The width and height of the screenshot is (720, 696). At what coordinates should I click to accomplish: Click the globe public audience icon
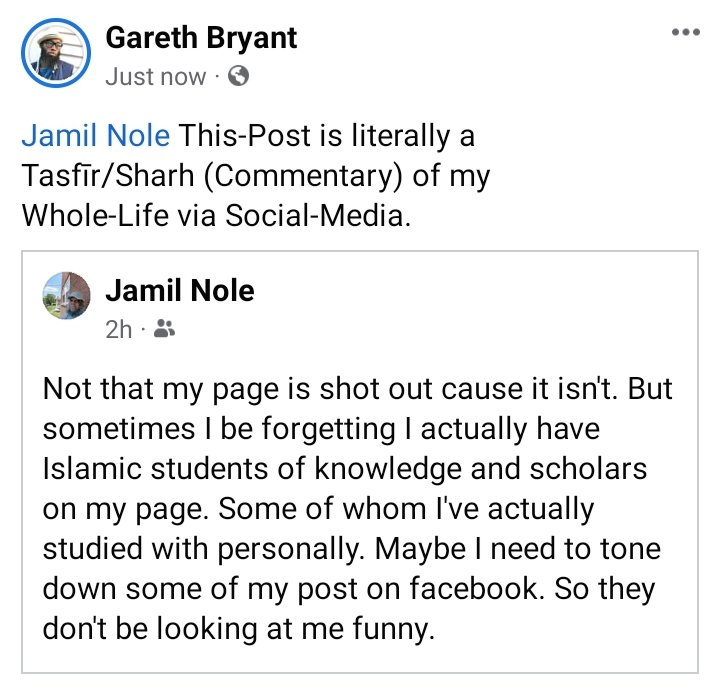(238, 76)
